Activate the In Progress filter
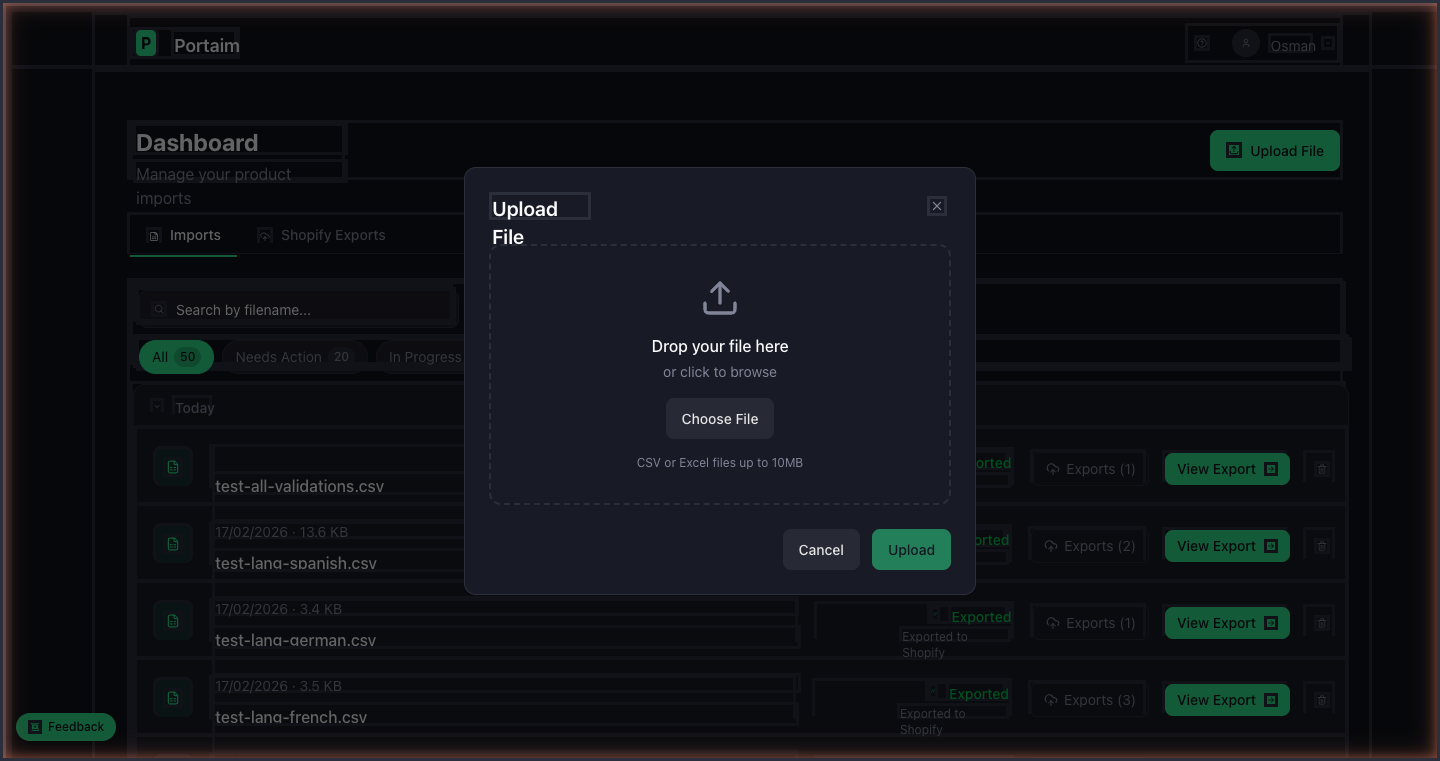 425,357
